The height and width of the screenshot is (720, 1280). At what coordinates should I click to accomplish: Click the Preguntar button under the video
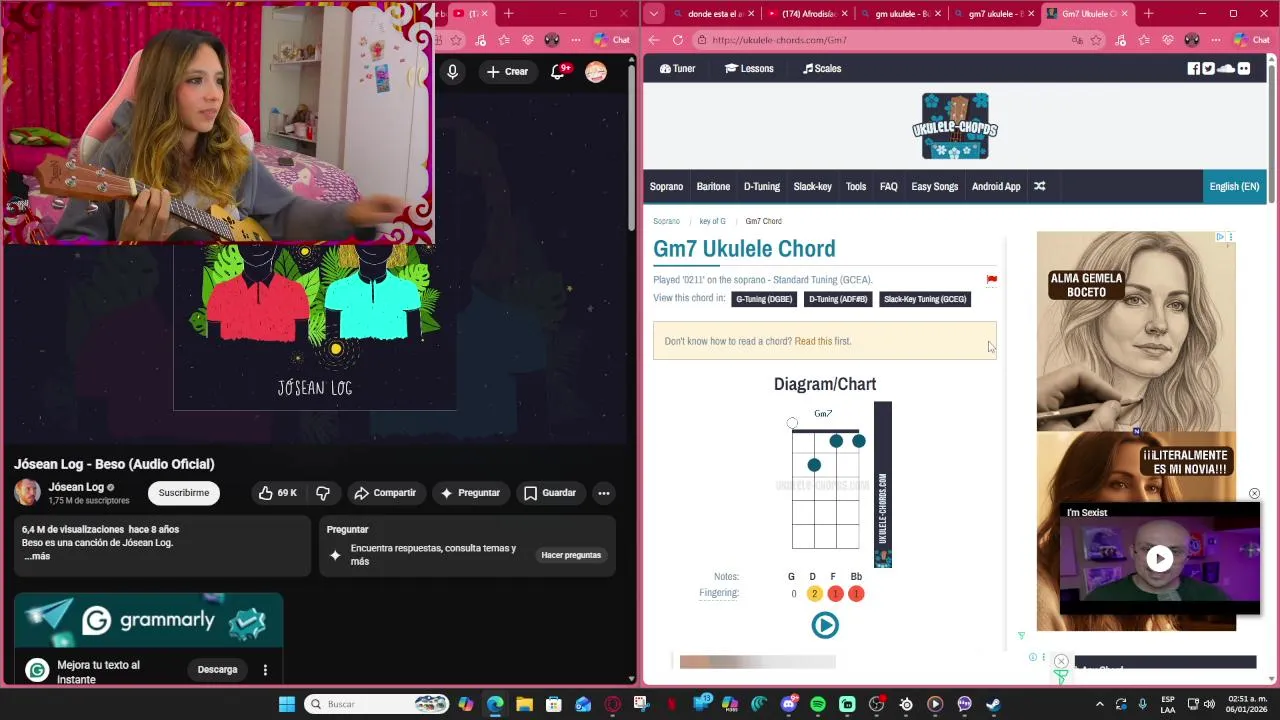click(x=471, y=493)
